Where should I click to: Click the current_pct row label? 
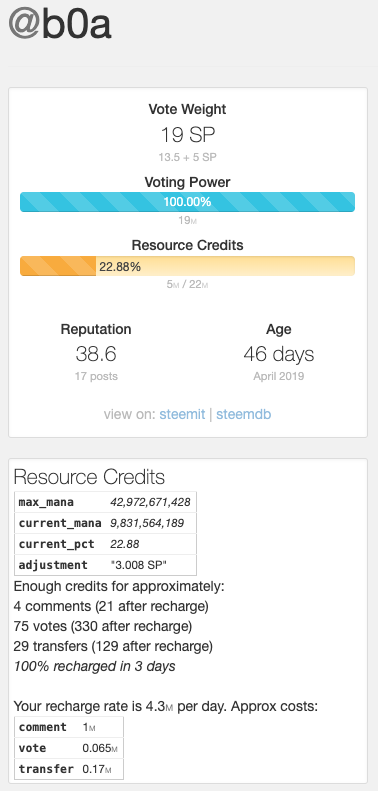coord(56,544)
